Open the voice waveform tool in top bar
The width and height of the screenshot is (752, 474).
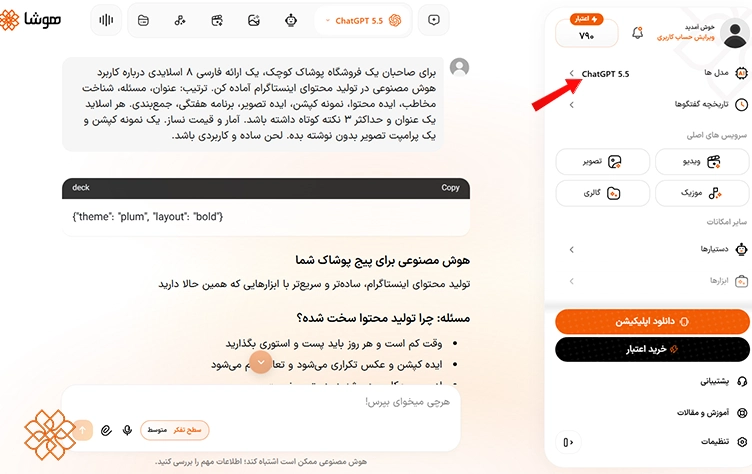click(106, 20)
